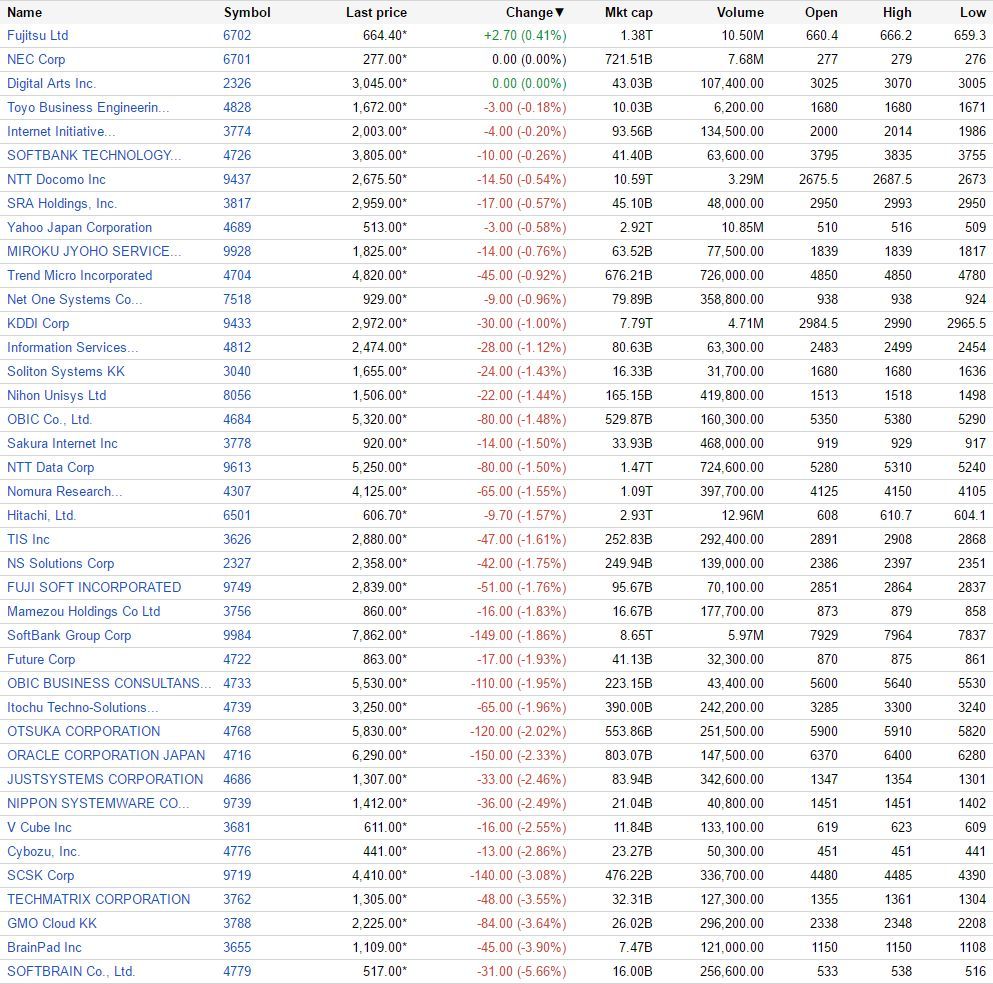Sort by the High column header
This screenshot has width=993, height=984.
[x=897, y=13]
